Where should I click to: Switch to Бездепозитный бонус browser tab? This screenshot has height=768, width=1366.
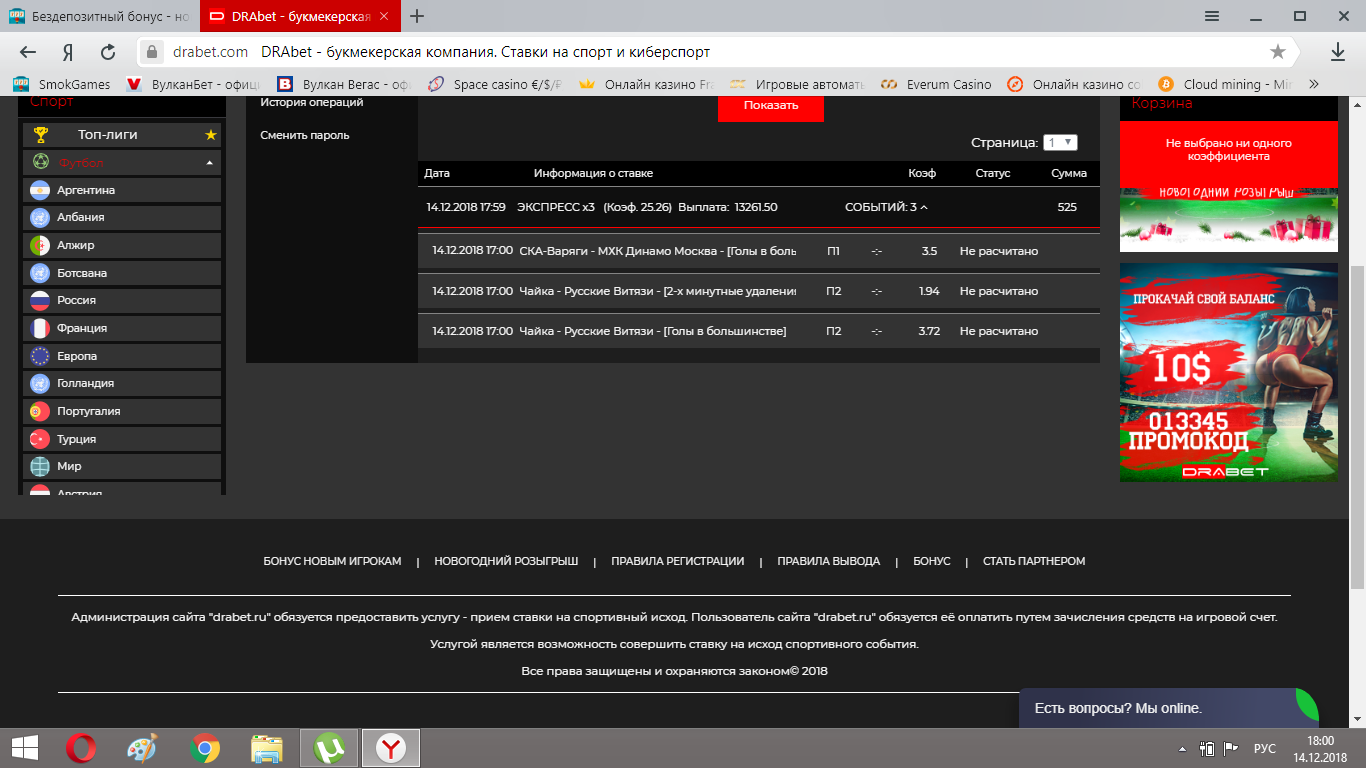point(100,16)
